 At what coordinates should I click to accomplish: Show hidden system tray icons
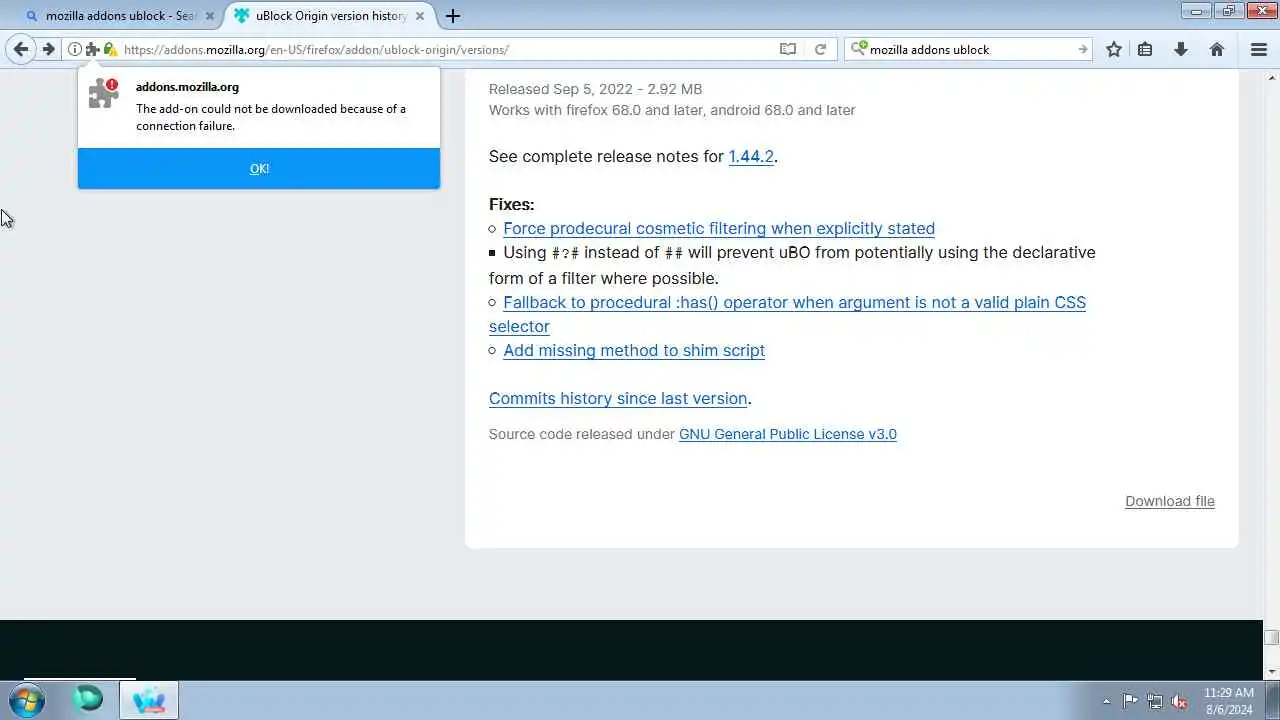click(x=1106, y=701)
